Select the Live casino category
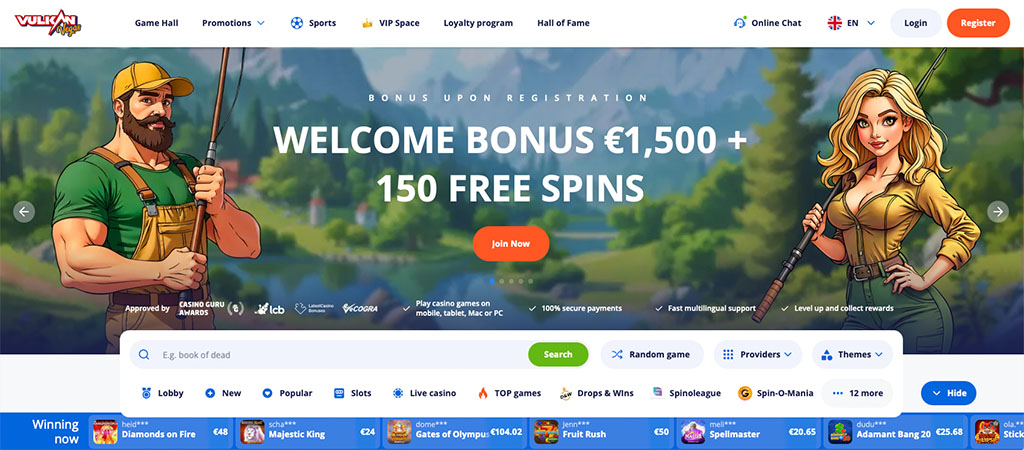The width and height of the screenshot is (1024, 450). coord(424,393)
